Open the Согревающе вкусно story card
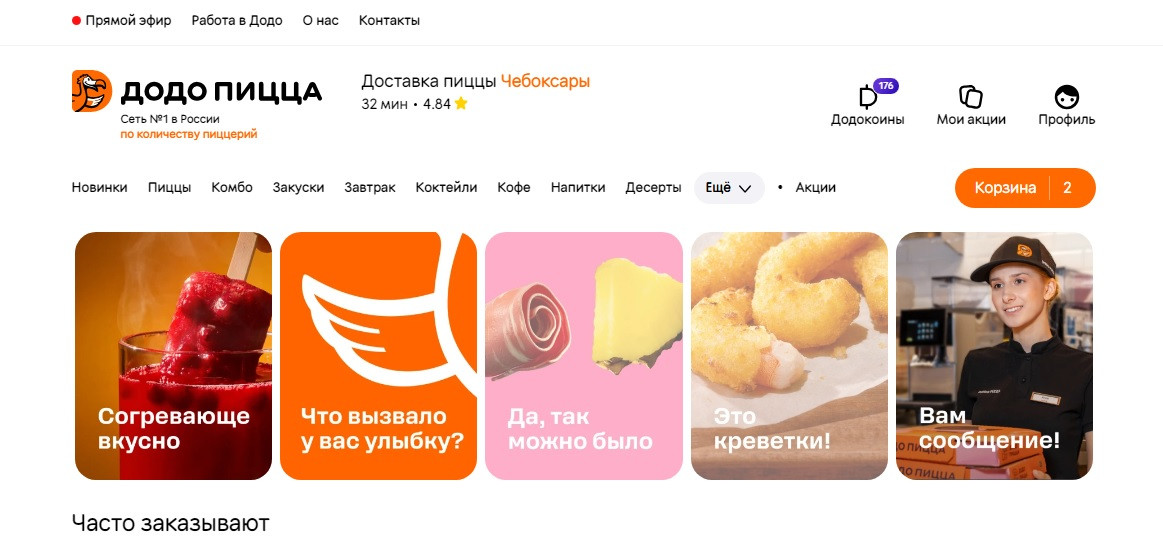This screenshot has height=555, width=1163. [174, 356]
